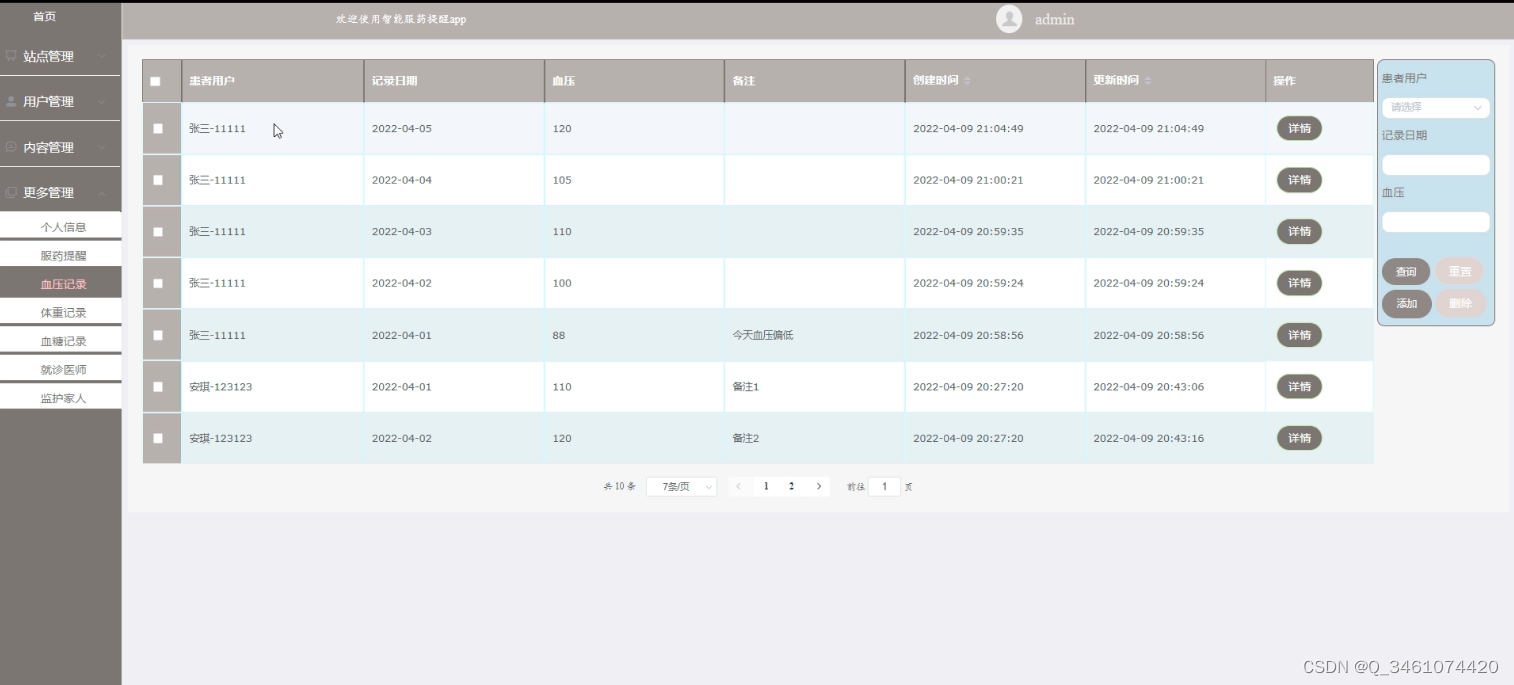
Task: Open the 患者用户 请选择 dropdown
Action: pos(1435,107)
